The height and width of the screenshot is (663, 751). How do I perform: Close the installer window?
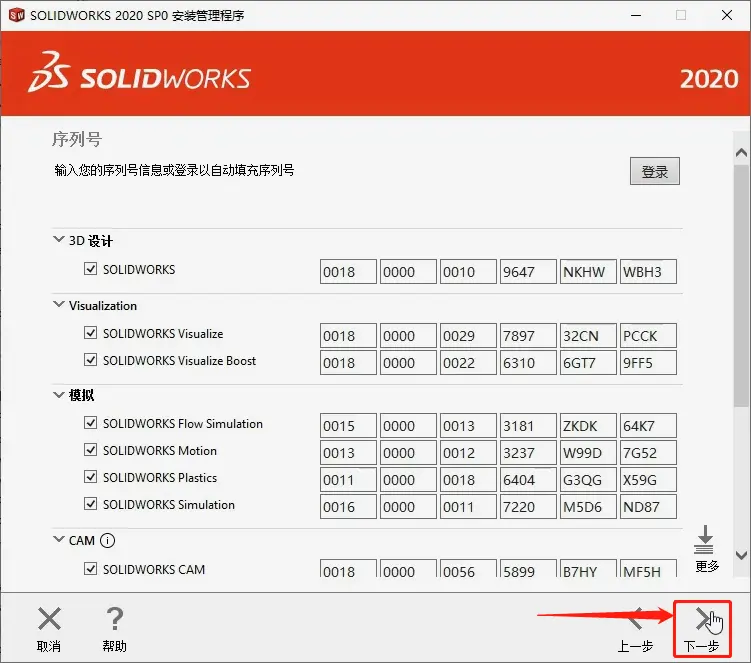727,15
